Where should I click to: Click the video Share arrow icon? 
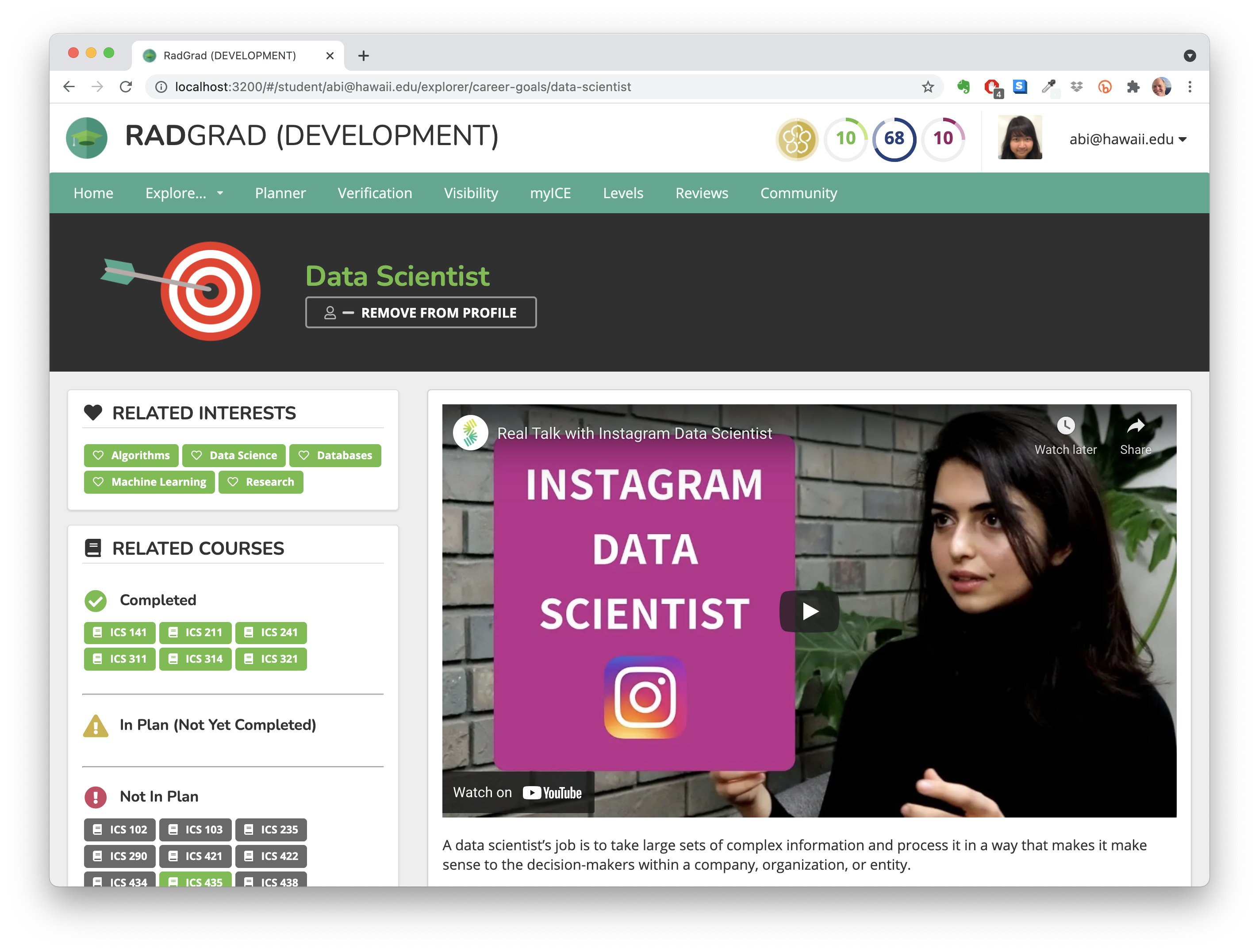pos(1136,425)
